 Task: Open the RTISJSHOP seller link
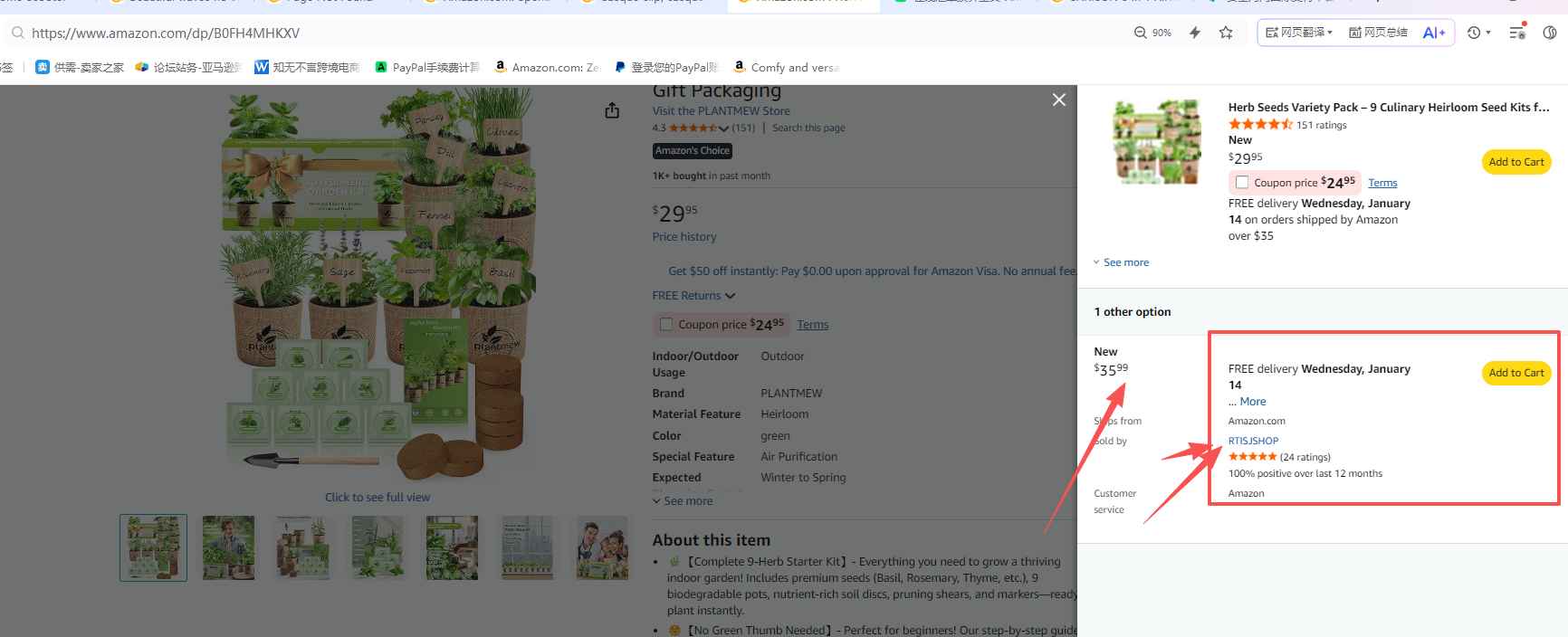point(1253,441)
